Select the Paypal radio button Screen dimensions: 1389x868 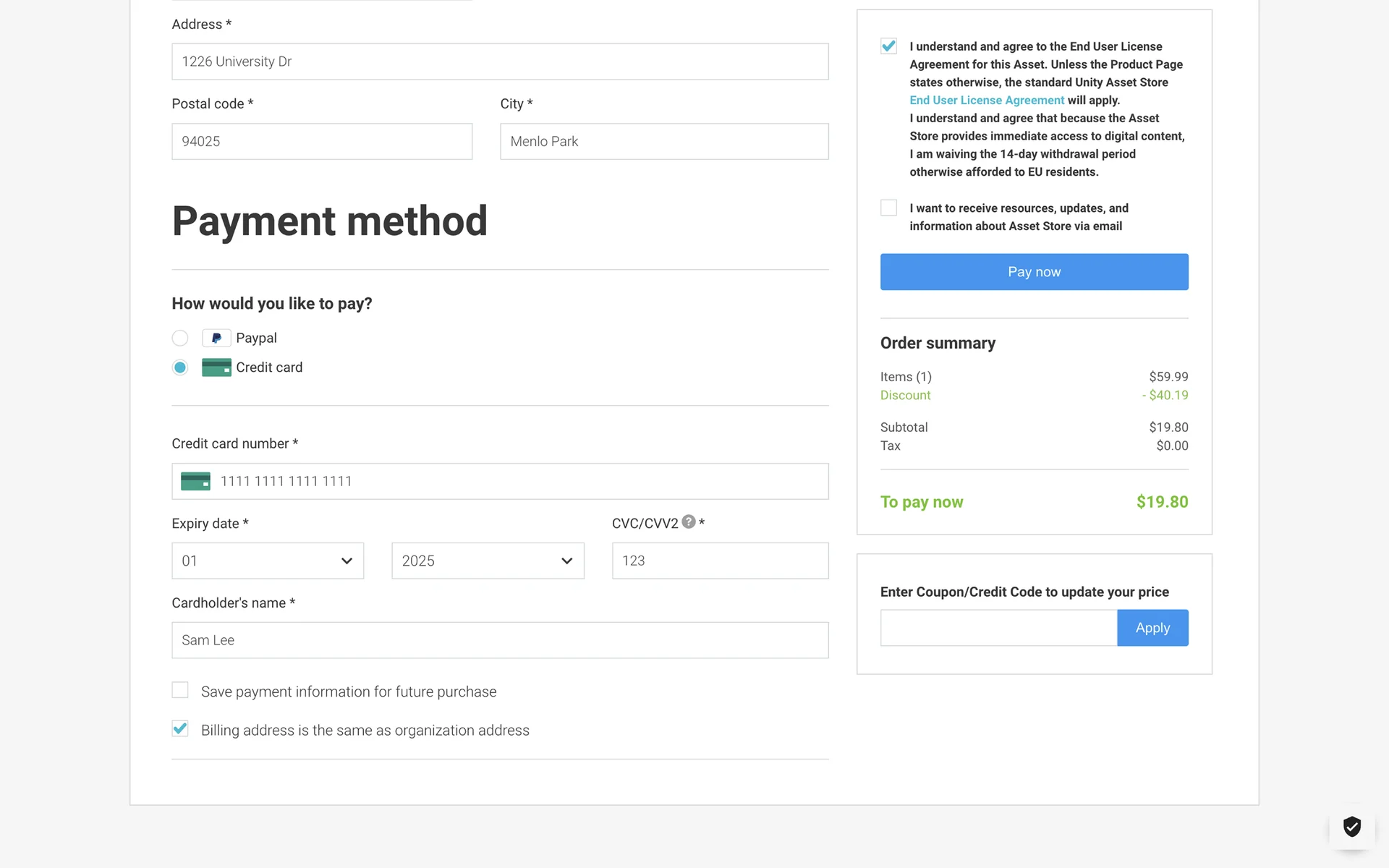tap(180, 338)
